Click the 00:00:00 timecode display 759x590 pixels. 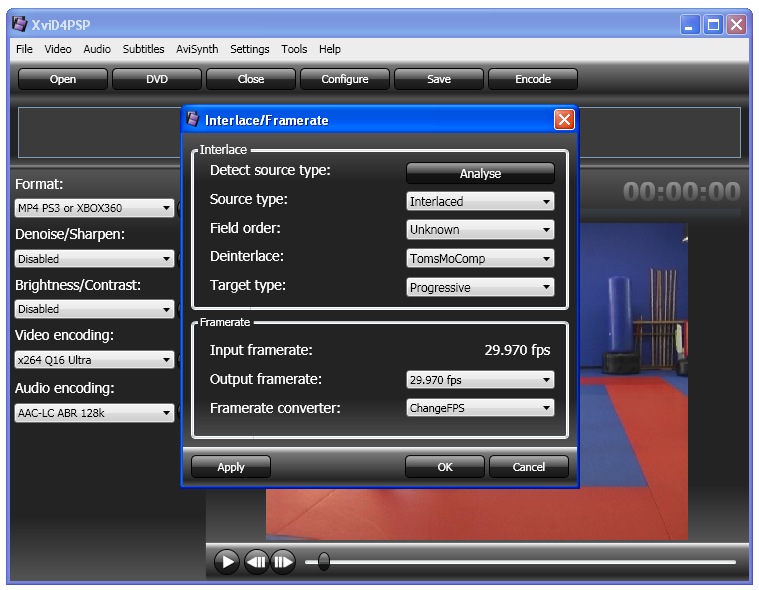pos(682,192)
